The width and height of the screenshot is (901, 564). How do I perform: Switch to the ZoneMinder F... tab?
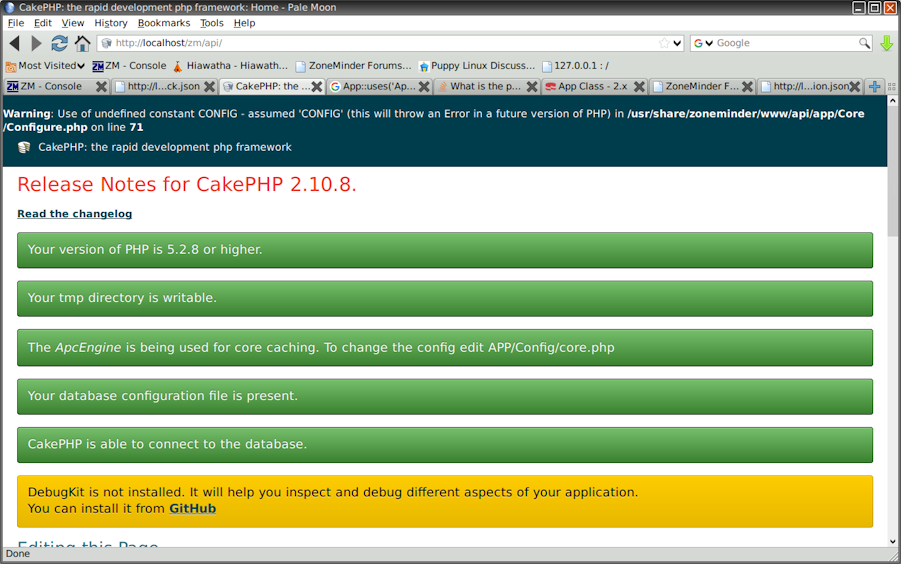point(695,86)
